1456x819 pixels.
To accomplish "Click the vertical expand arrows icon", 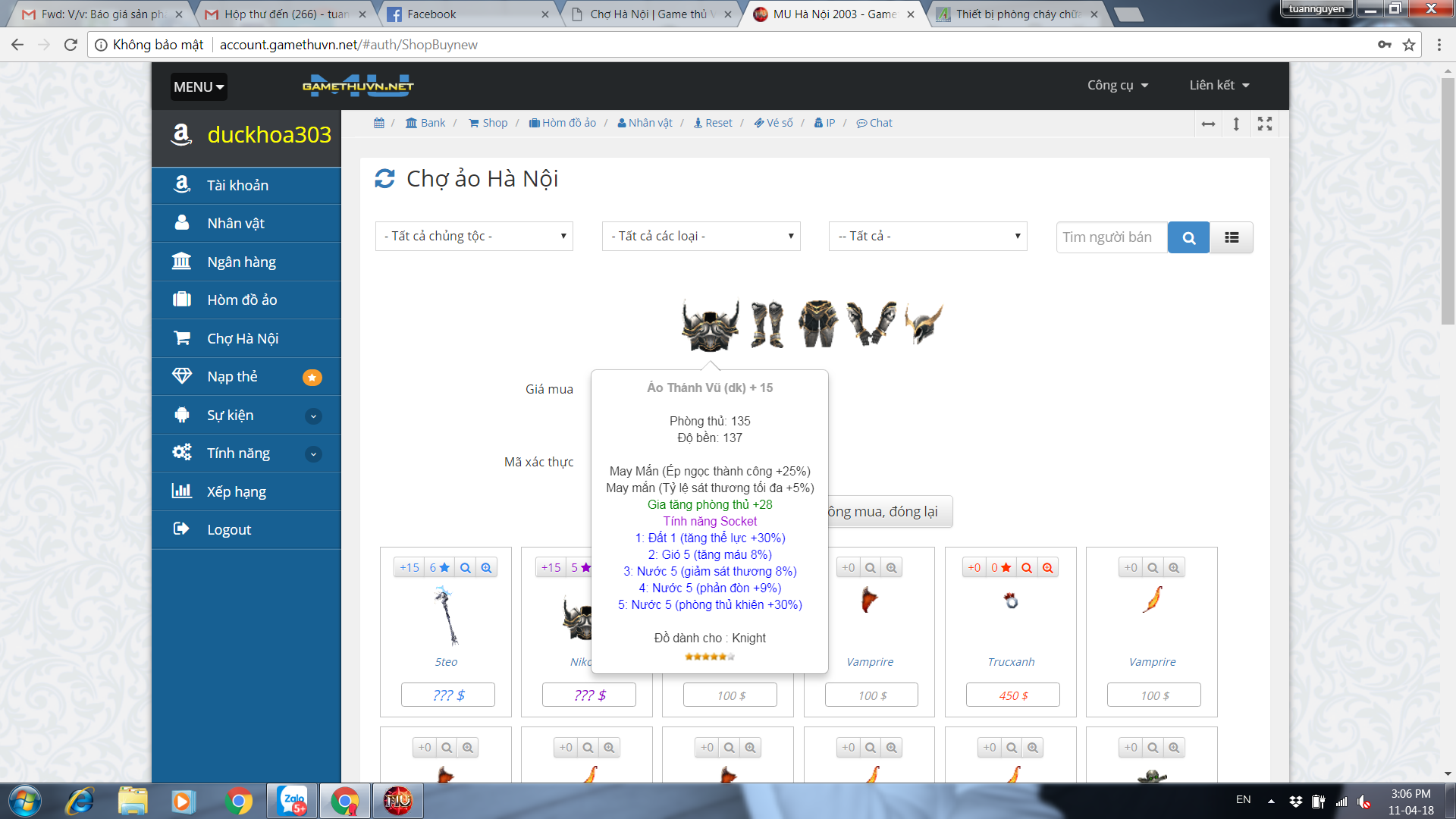I will [x=1236, y=124].
